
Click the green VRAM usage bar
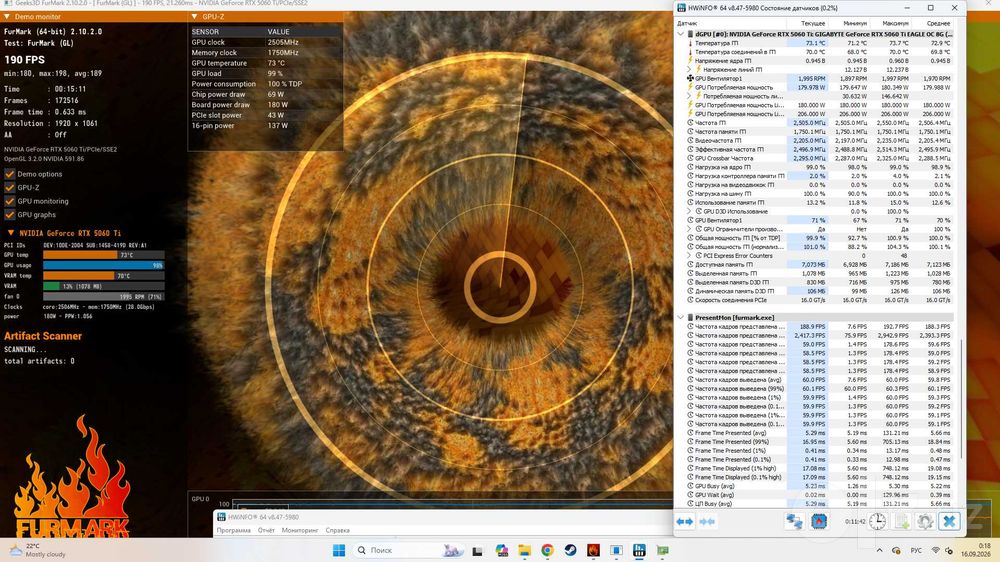[51, 286]
